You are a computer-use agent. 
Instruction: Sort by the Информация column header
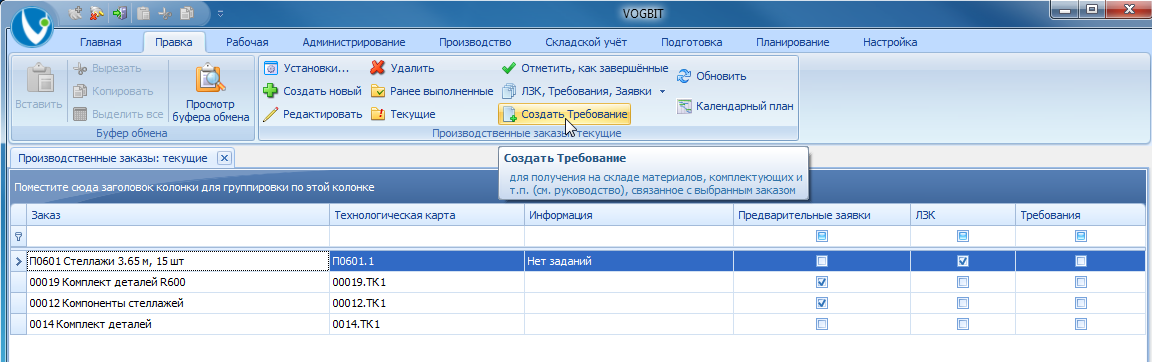628,215
